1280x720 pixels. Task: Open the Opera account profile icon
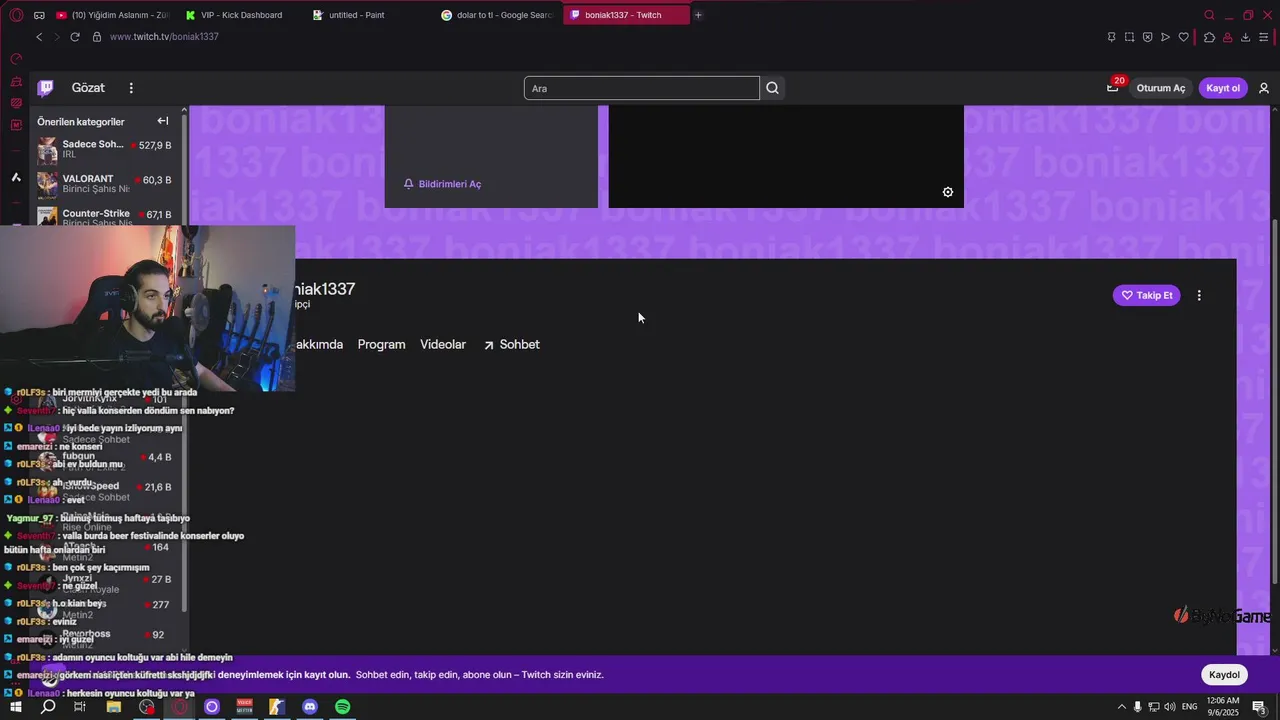pos(1227,37)
